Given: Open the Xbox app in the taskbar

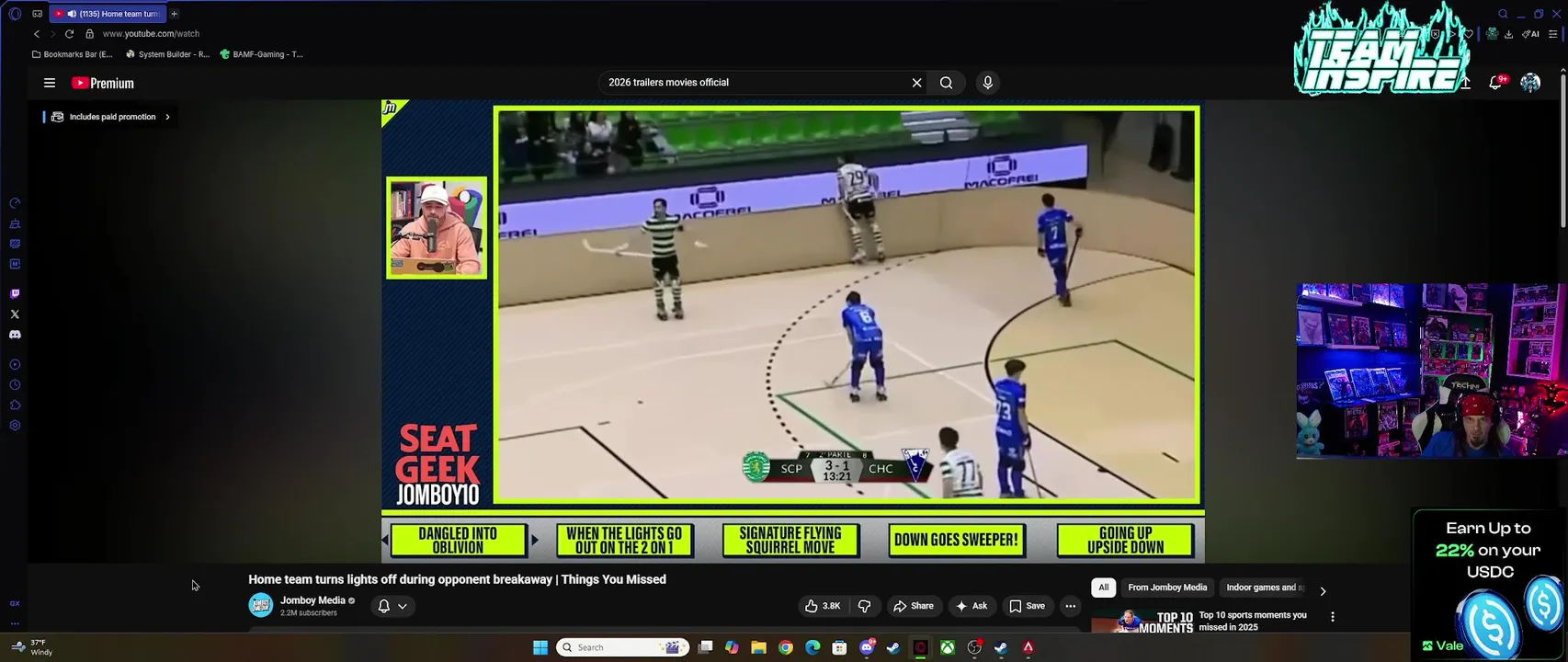Looking at the screenshot, I should (x=947, y=647).
